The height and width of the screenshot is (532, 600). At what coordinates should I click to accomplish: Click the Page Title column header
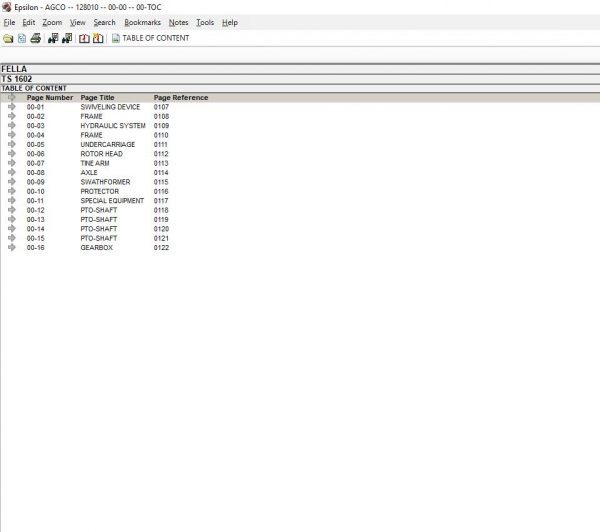point(97,98)
